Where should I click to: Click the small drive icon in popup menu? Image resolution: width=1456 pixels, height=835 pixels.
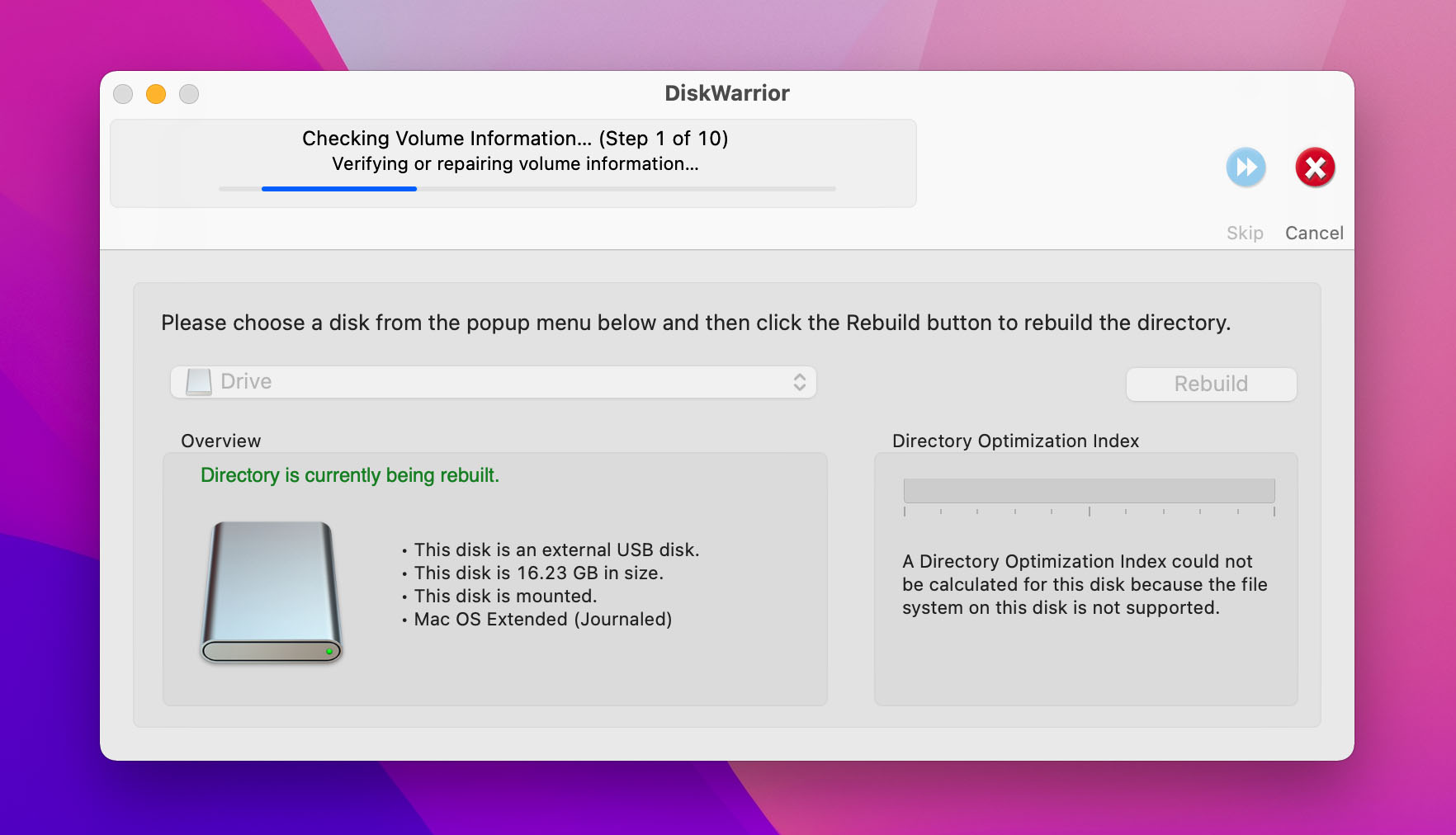click(199, 382)
